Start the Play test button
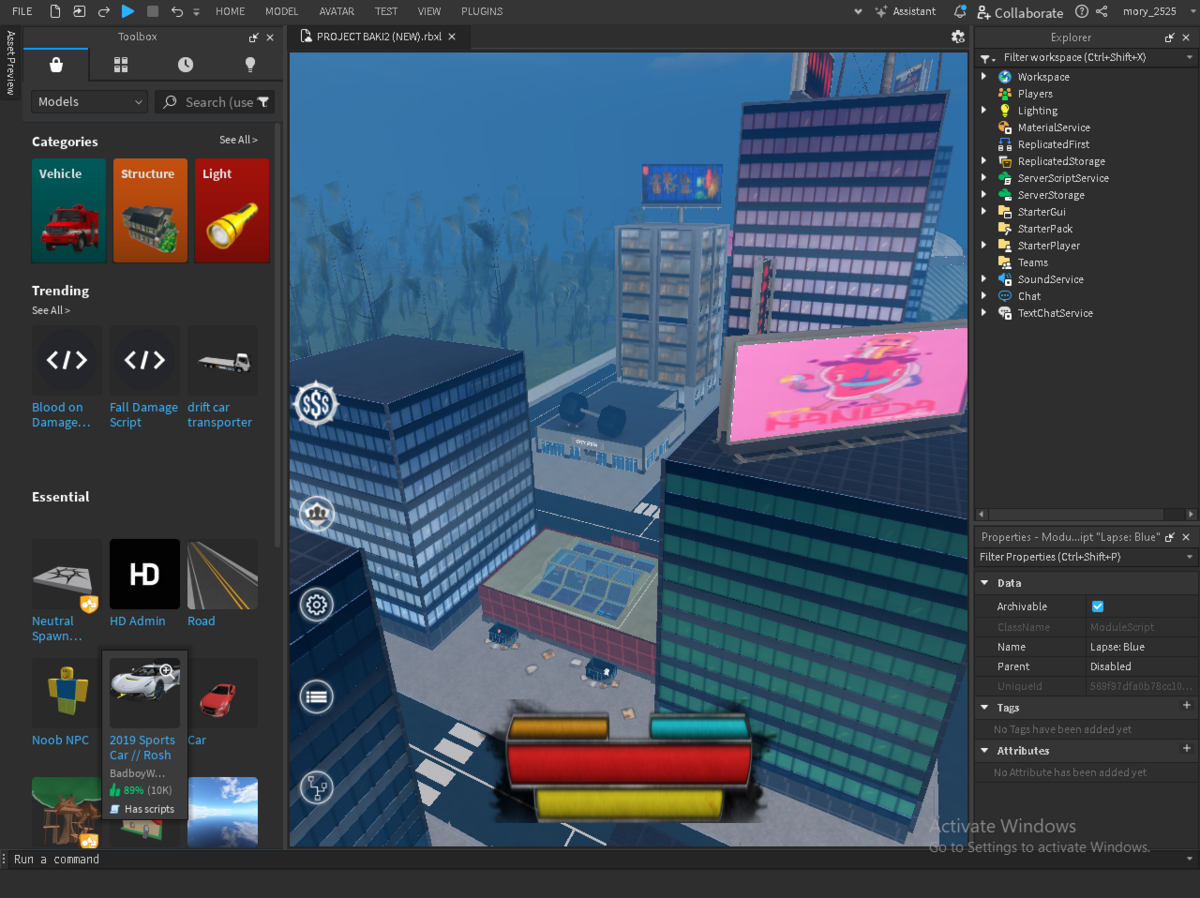Screen dimensions: 1200x898 [128, 11]
